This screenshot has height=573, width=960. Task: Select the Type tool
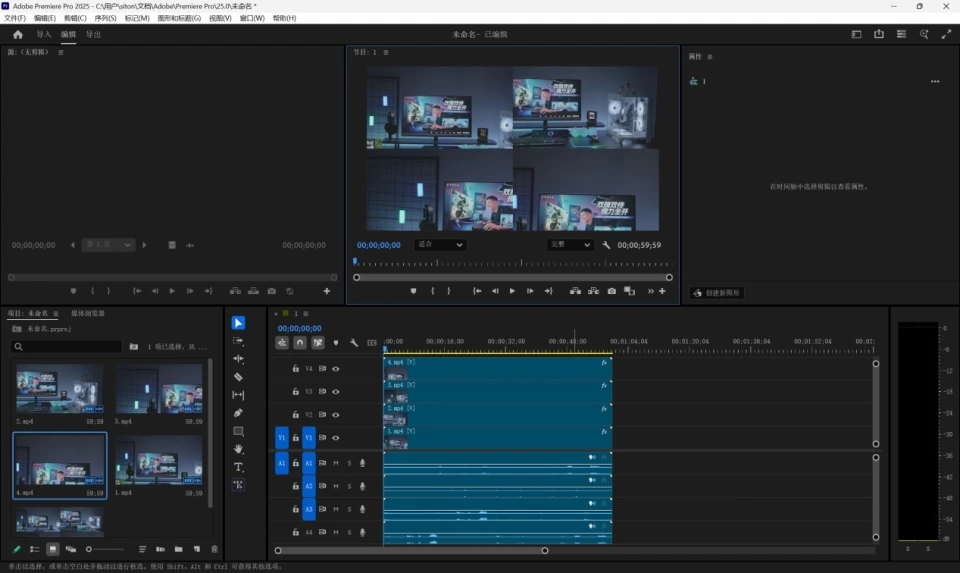click(x=238, y=467)
